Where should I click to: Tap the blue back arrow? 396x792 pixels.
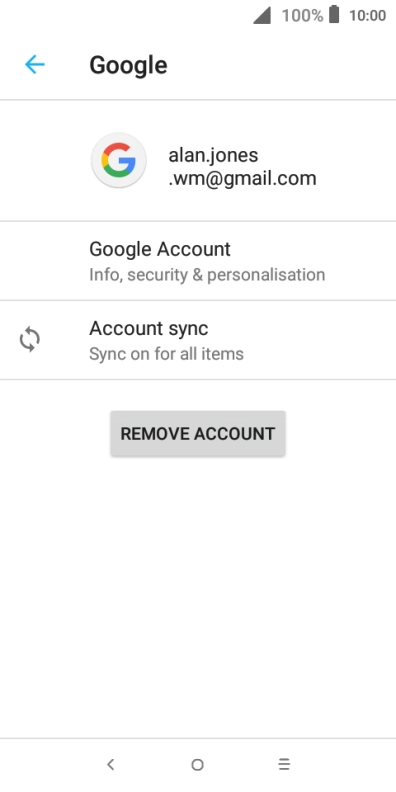click(35, 65)
